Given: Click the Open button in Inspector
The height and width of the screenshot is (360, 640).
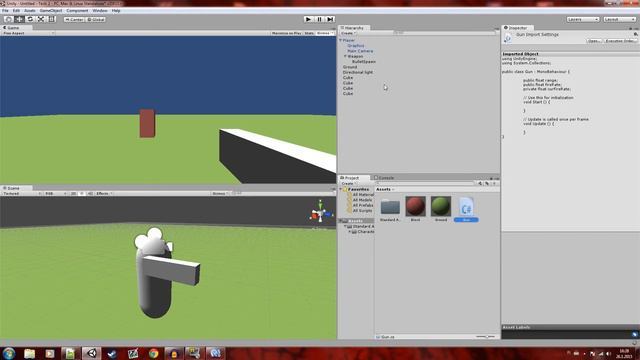Looking at the screenshot, I should (594, 41).
